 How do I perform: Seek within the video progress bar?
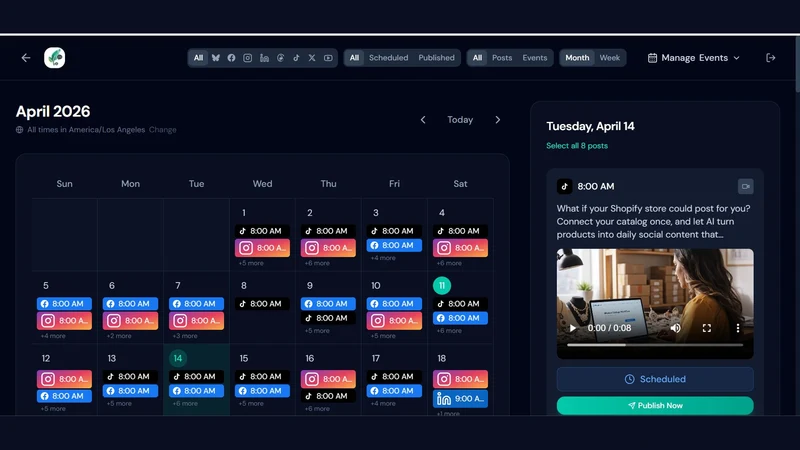[x=655, y=345]
